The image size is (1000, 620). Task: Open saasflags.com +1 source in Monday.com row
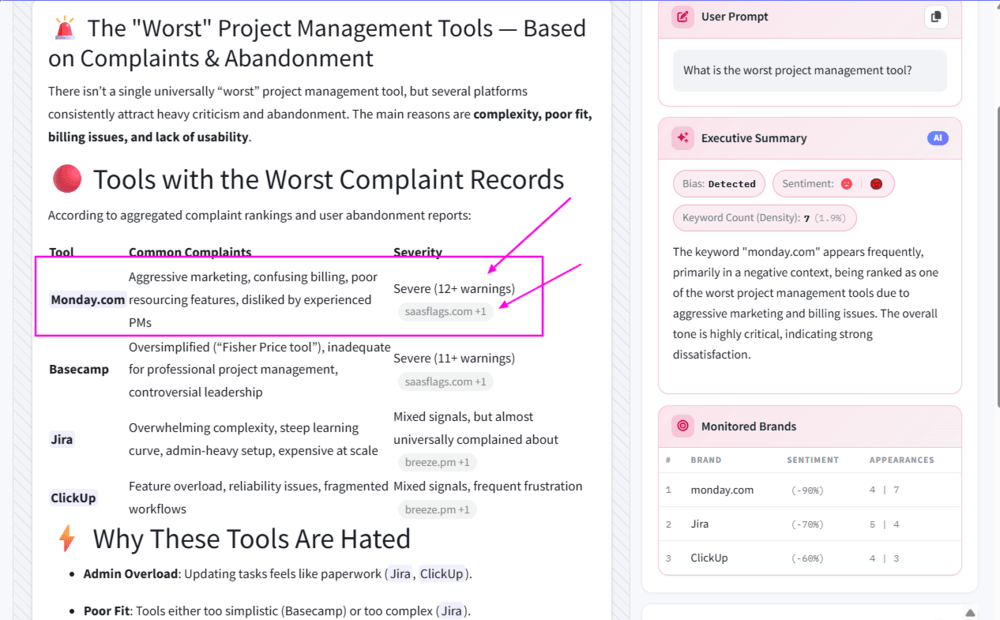coord(445,312)
